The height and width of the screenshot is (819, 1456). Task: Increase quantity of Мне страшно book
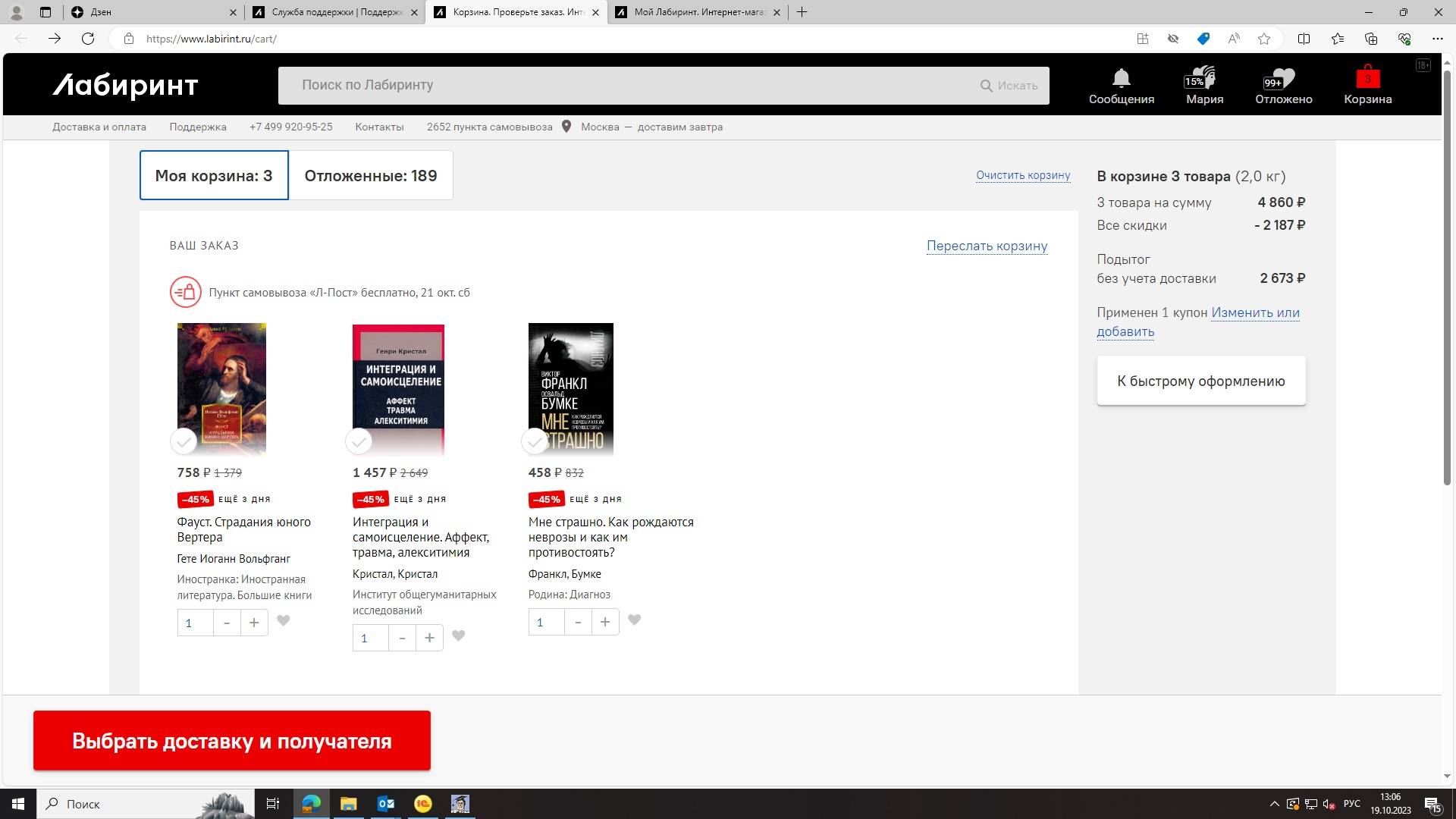click(x=605, y=622)
